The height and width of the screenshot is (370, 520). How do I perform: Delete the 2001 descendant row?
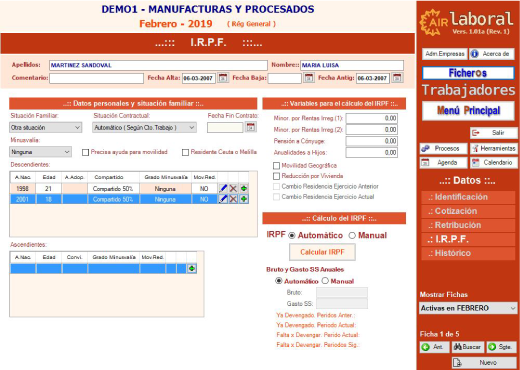pyautogui.click(x=233, y=199)
